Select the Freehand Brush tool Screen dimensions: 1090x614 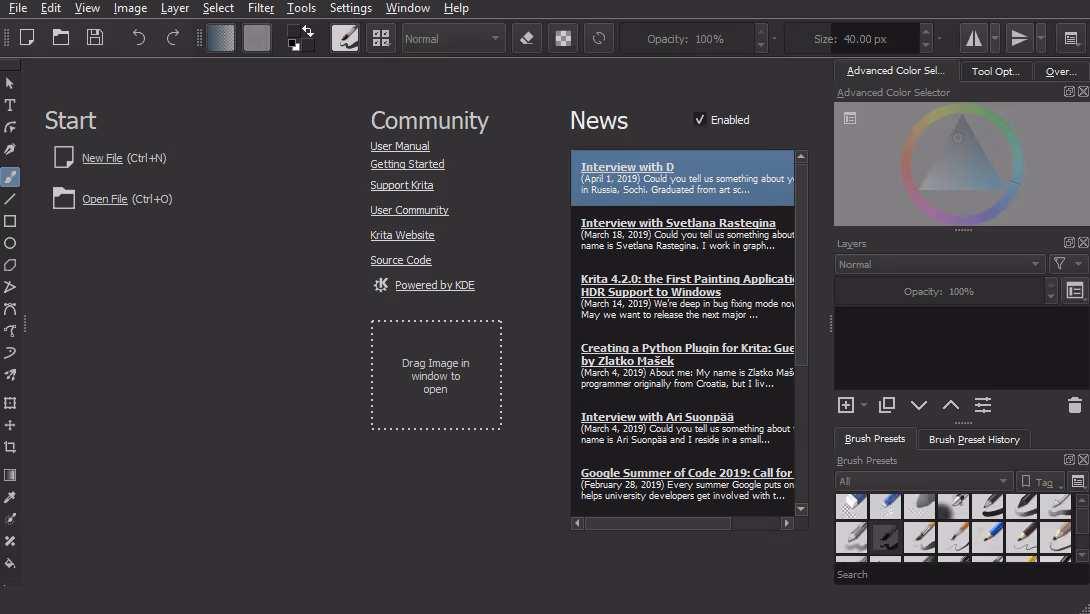pos(10,177)
